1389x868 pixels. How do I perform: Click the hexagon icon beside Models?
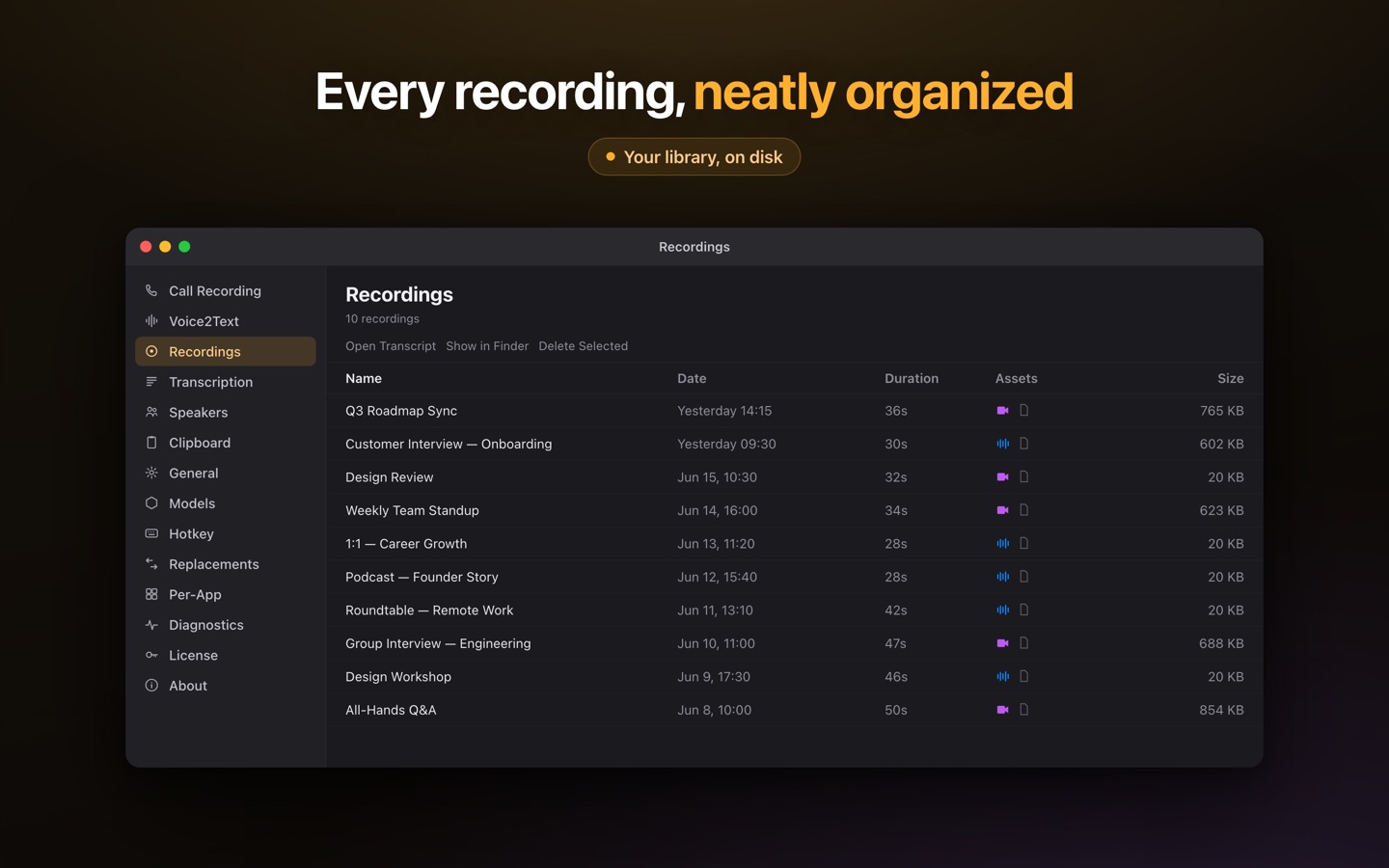(151, 503)
